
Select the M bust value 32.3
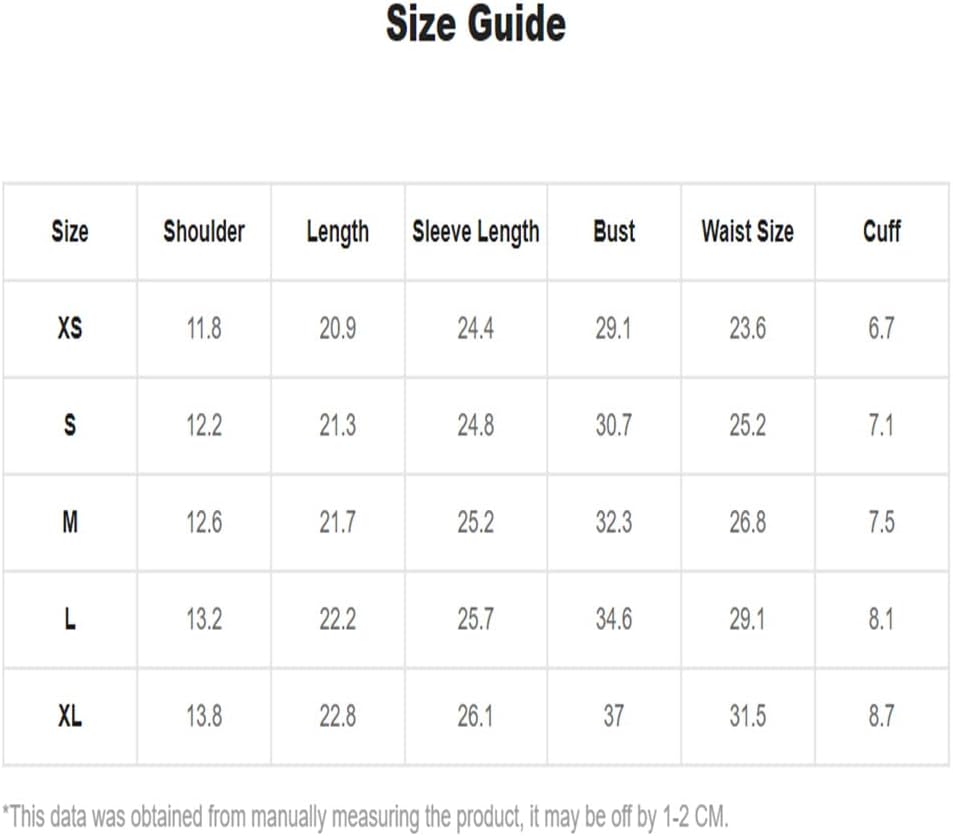pos(614,522)
